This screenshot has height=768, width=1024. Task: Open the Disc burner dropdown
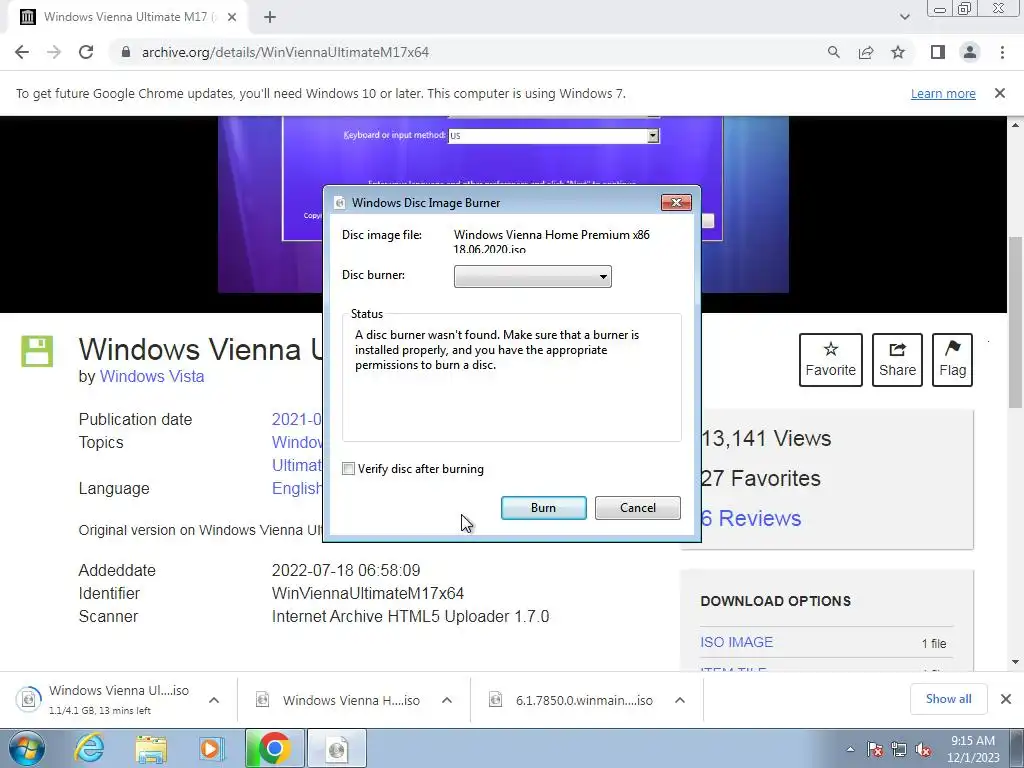pyautogui.click(x=532, y=276)
